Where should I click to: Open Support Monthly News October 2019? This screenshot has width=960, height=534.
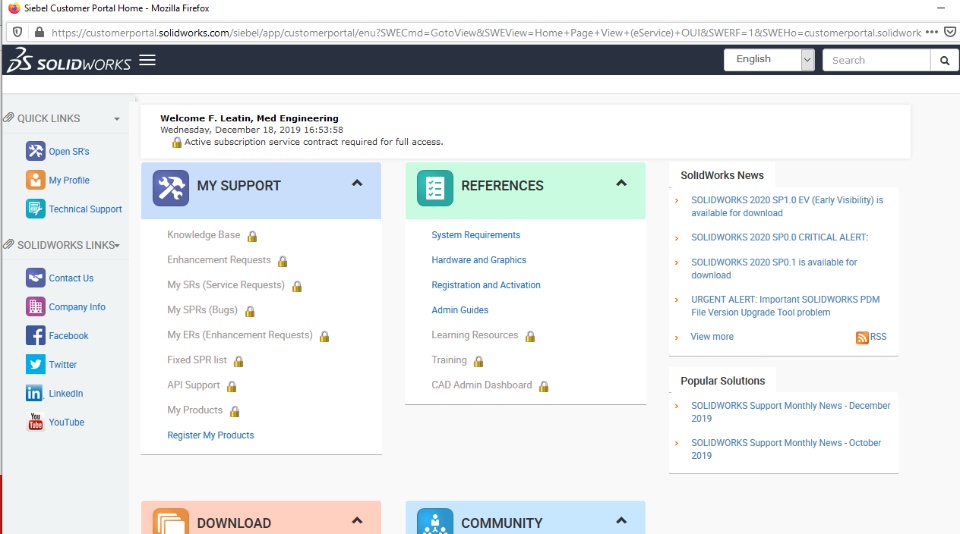786,449
